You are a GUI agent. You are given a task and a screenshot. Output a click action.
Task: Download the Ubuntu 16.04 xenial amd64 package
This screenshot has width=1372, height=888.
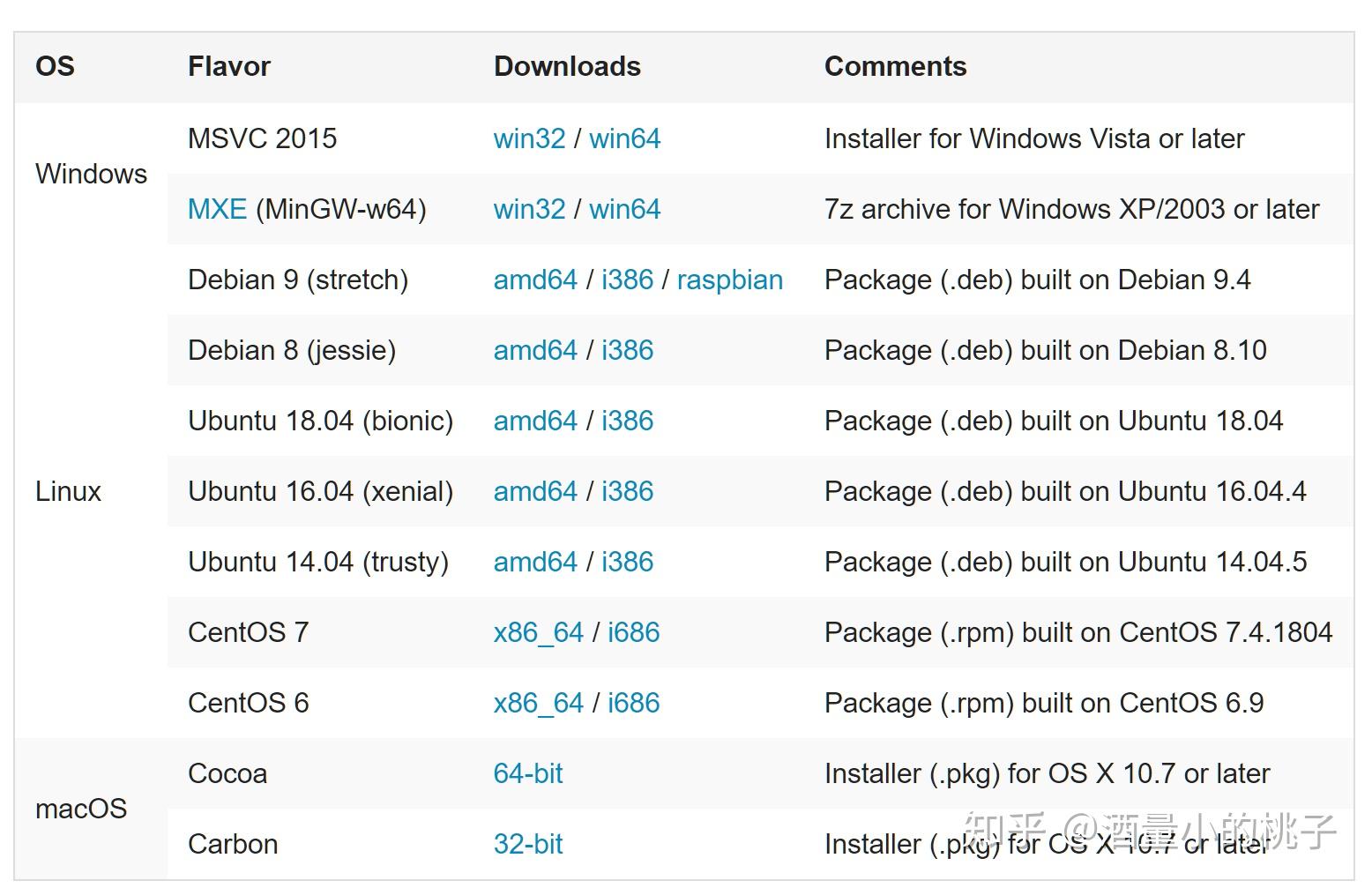535,491
